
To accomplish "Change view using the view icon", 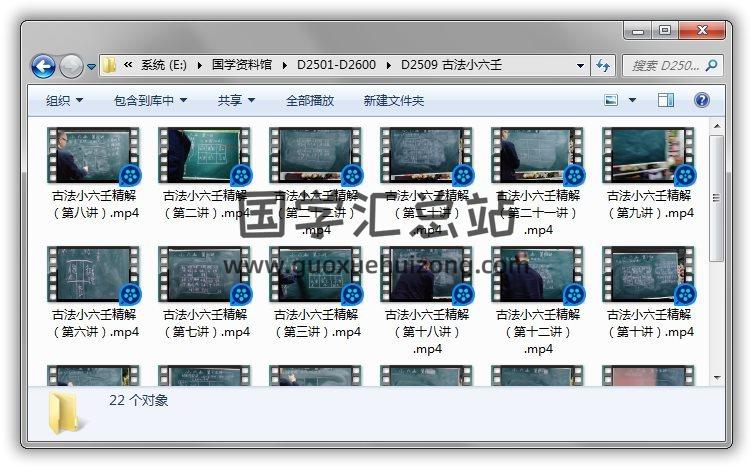I will 611,100.
